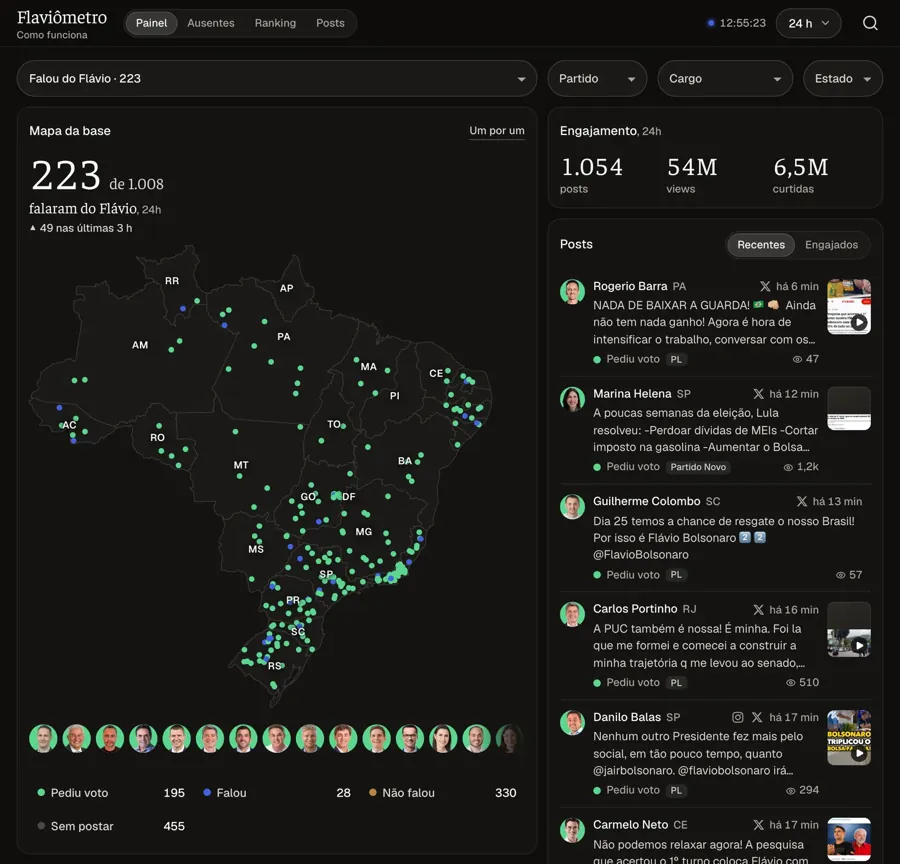Toggle the Falou legend filter
Screen dimensions: 900x864
tap(276, 793)
